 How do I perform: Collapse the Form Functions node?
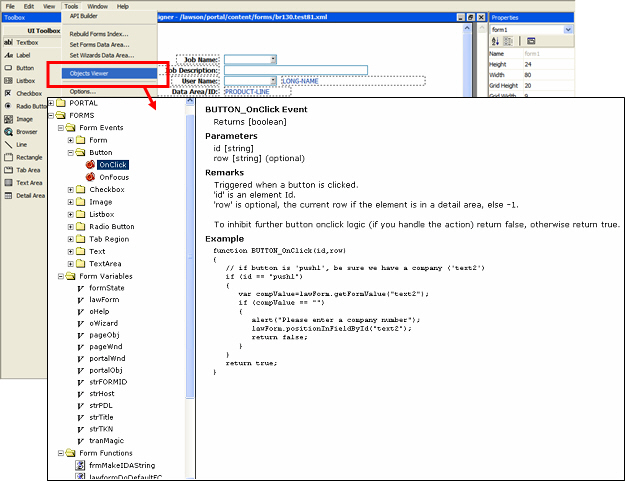pos(61,453)
